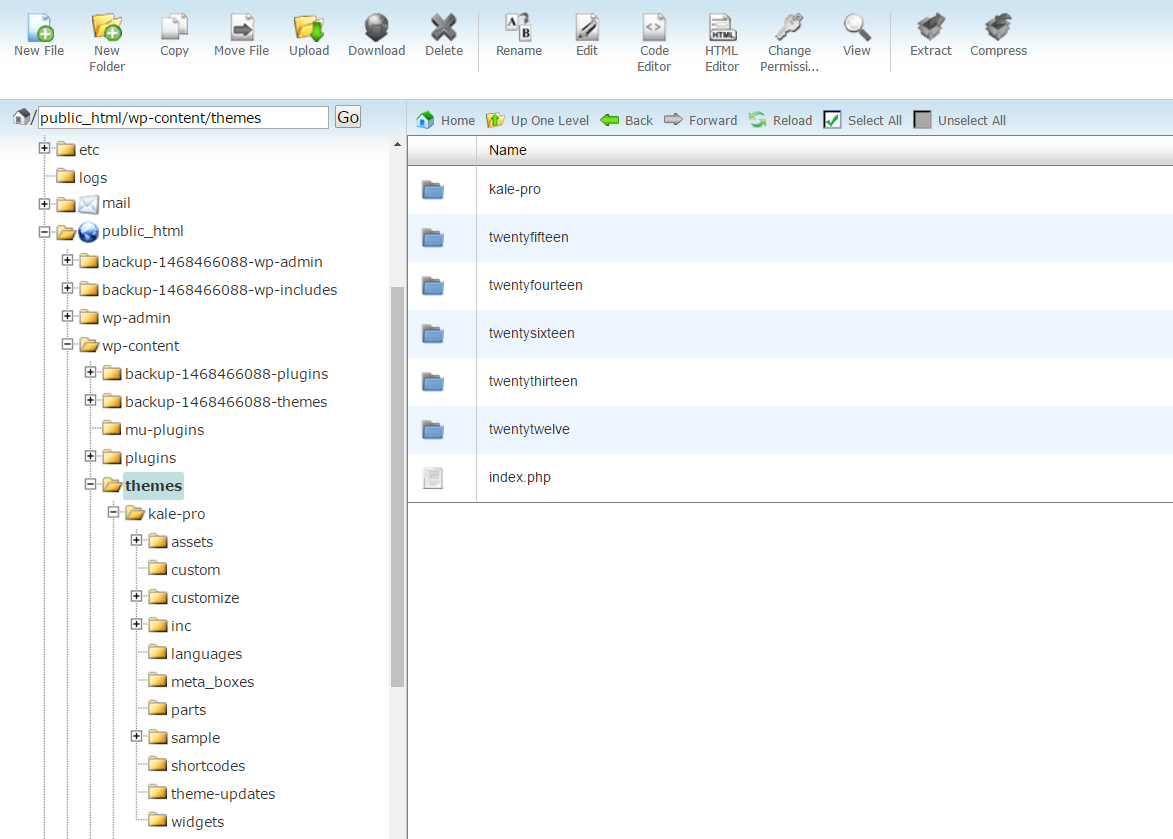The height and width of the screenshot is (839, 1173).
Task: Collapse the wp-content tree node
Action: (x=67, y=344)
